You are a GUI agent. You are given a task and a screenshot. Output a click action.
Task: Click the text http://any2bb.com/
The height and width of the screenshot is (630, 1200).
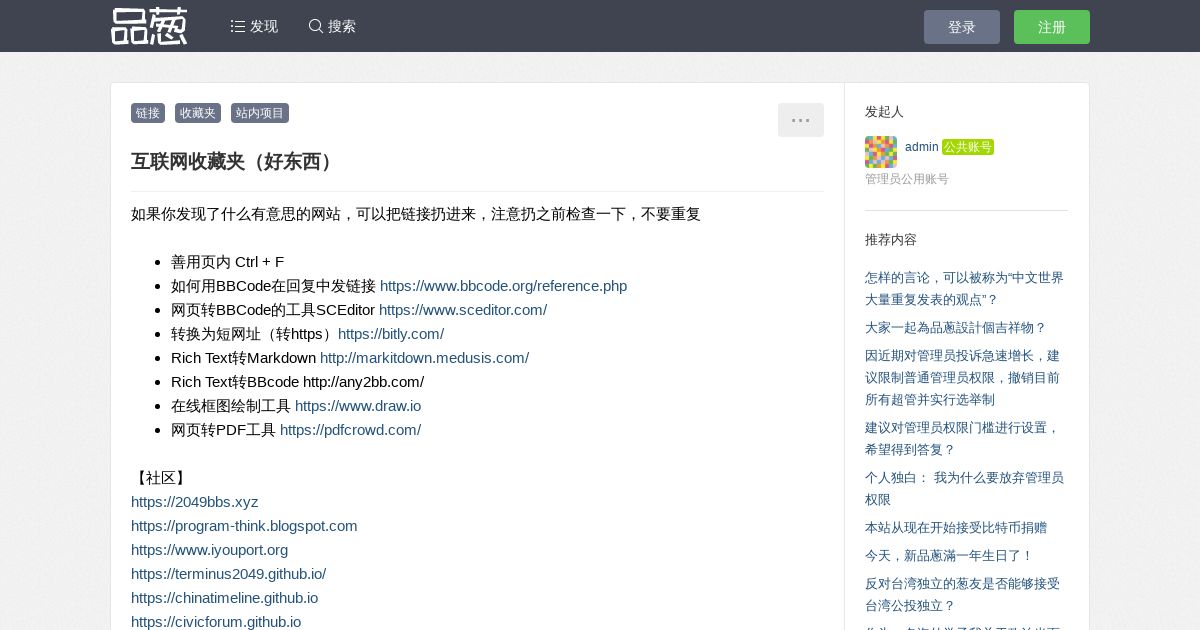click(x=364, y=382)
